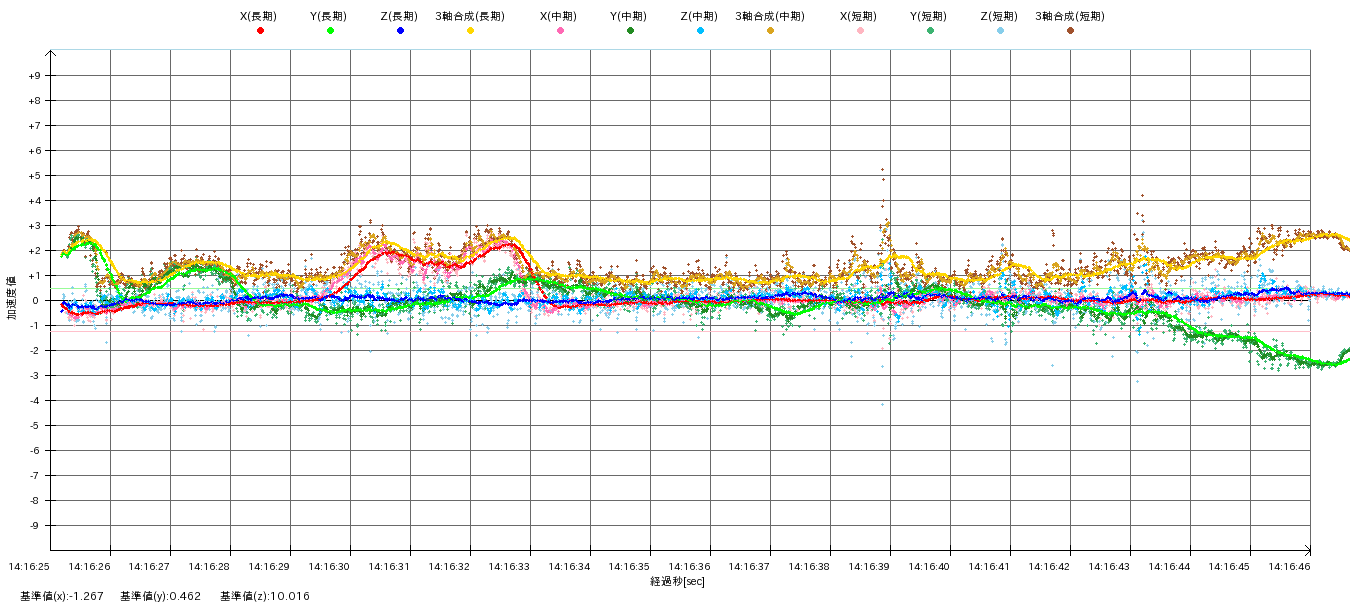Click the 14:16:39 time axis label
Screen dimensions: 1350x610
pyautogui.click(x=869, y=566)
